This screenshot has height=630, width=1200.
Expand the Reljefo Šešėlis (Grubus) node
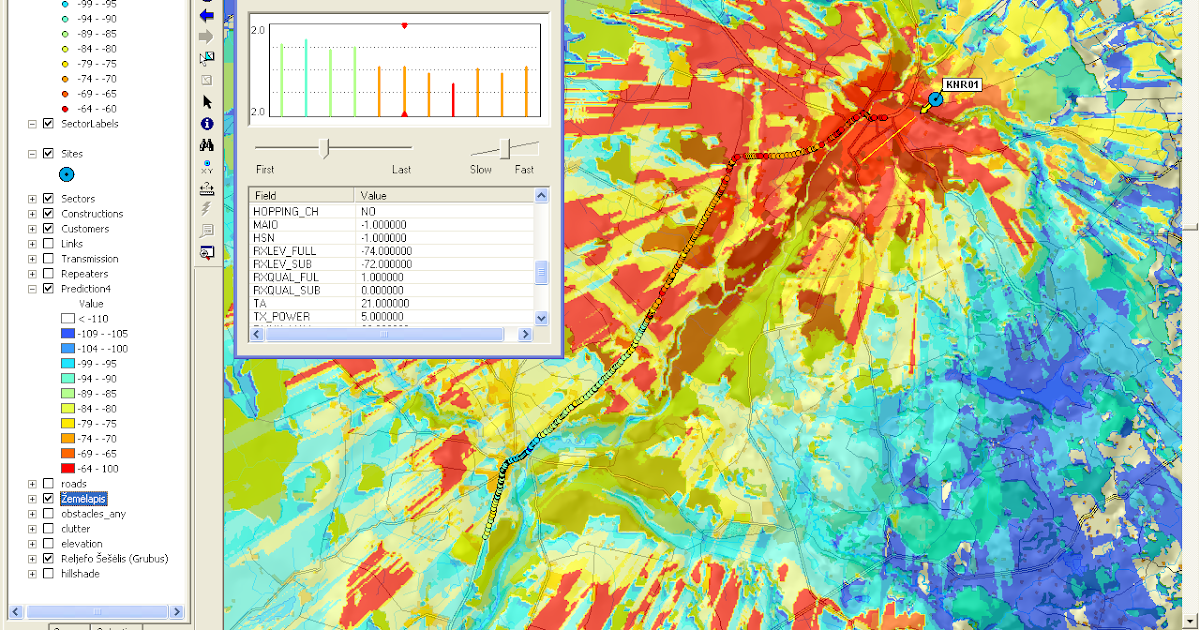[32, 559]
